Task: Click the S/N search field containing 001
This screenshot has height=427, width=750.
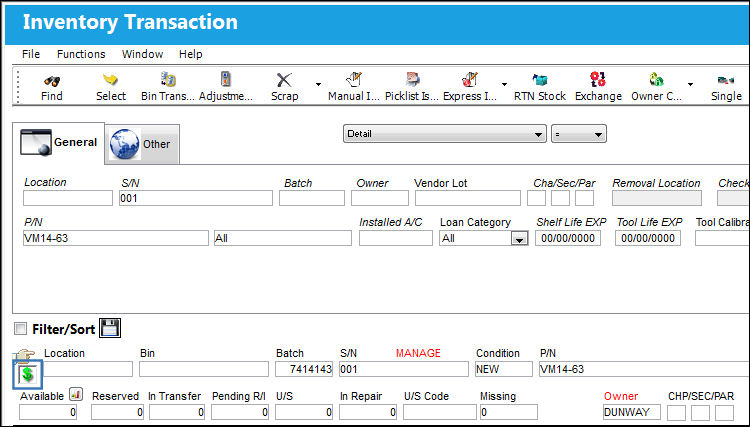Action: pos(196,198)
